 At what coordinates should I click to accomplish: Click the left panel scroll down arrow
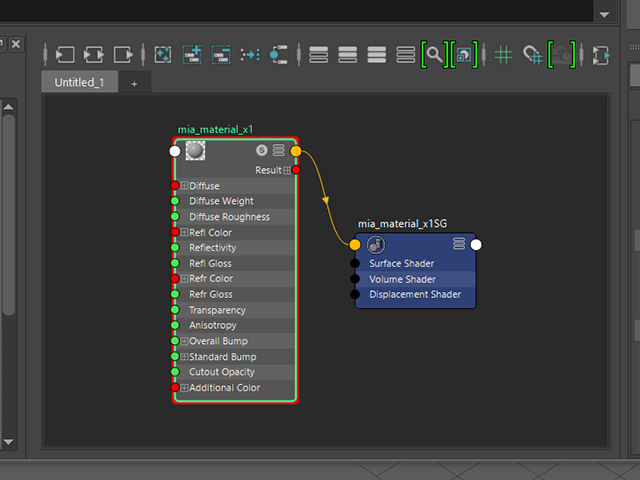point(9,442)
